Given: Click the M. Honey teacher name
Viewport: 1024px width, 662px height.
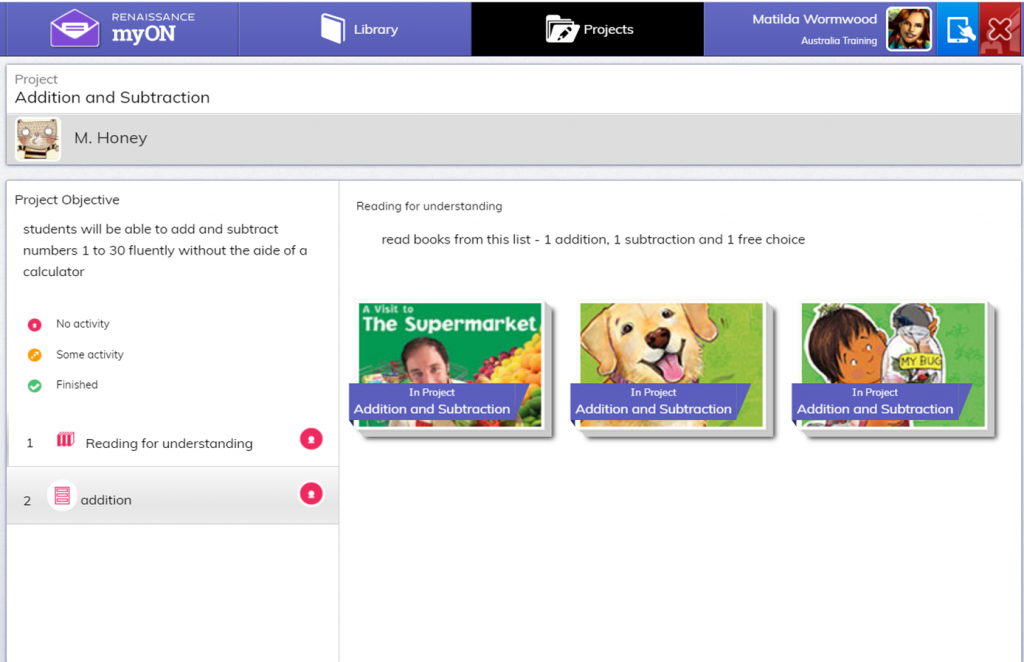Looking at the screenshot, I should pyautogui.click(x=110, y=138).
